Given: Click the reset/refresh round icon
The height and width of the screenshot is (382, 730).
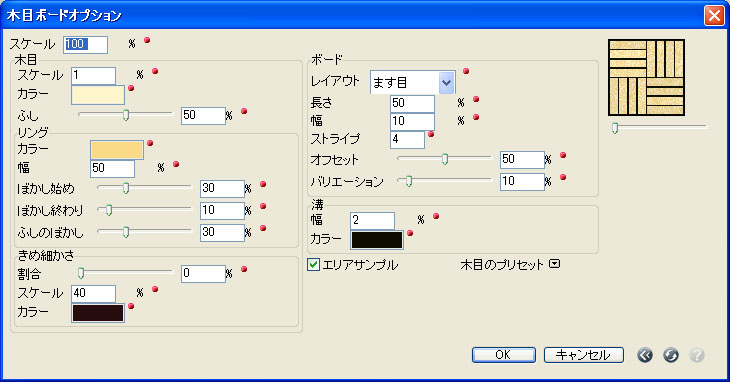Looking at the screenshot, I should 671,355.
